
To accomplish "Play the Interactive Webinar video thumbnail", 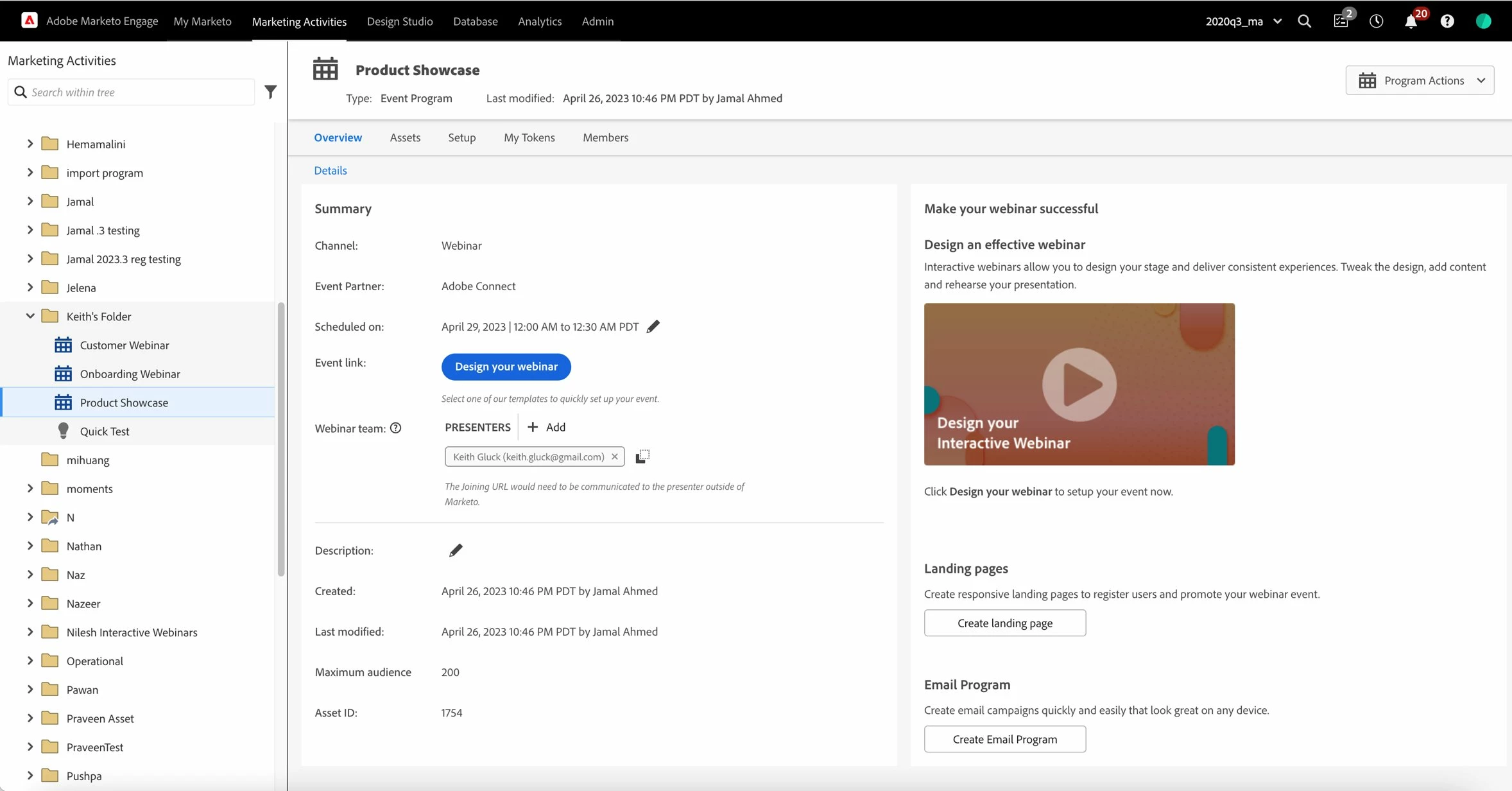I will pyautogui.click(x=1079, y=385).
